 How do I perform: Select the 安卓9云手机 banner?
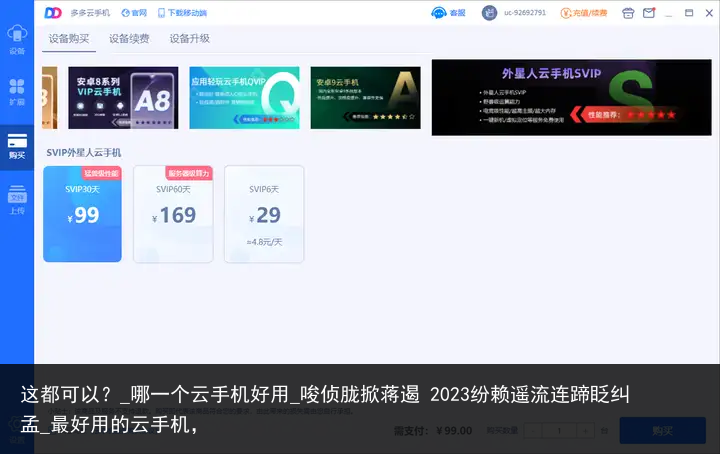(366, 98)
